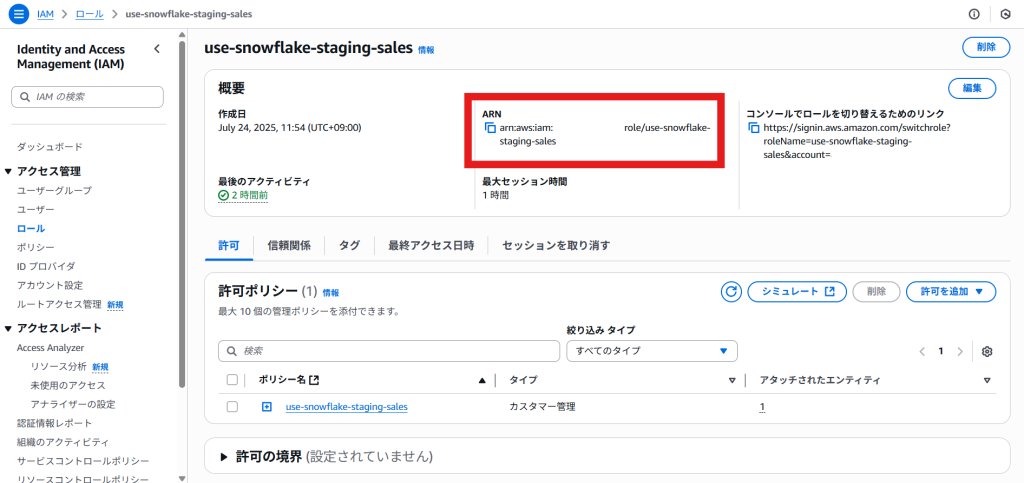Go to the previous policies page

point(921,351)
